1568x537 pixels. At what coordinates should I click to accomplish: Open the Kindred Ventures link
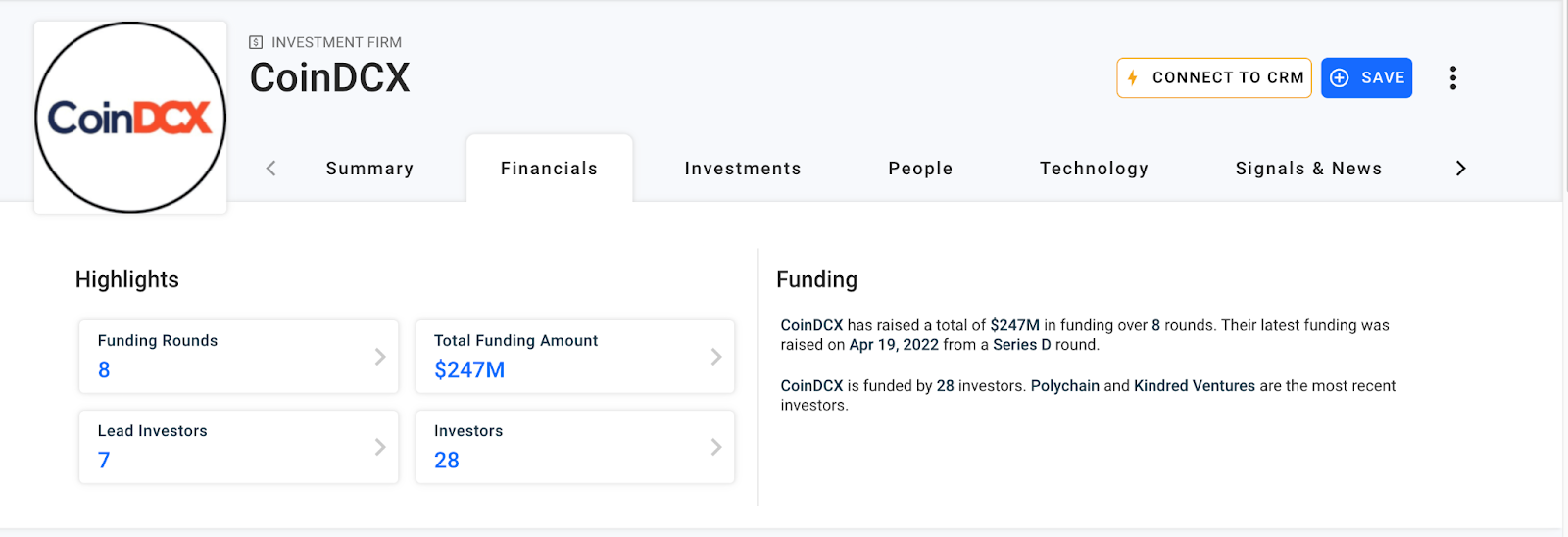[1194, 386]
